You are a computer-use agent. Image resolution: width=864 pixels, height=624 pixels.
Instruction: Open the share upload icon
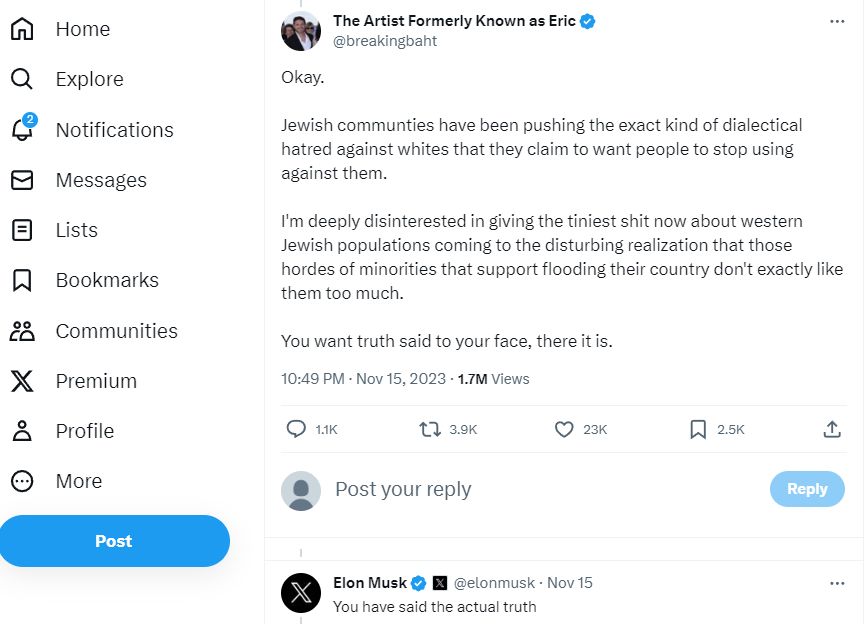pos(831,429)
